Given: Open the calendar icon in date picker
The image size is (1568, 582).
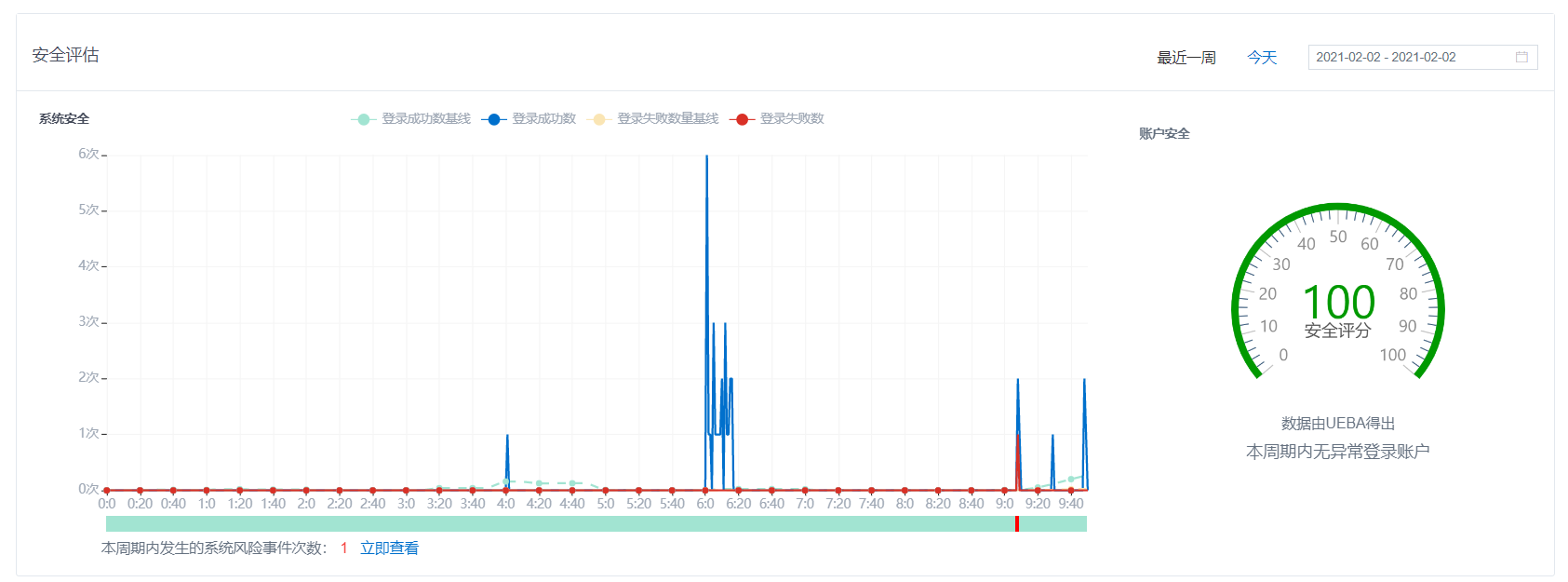Looking at the screenshot, I should 1521,58.
